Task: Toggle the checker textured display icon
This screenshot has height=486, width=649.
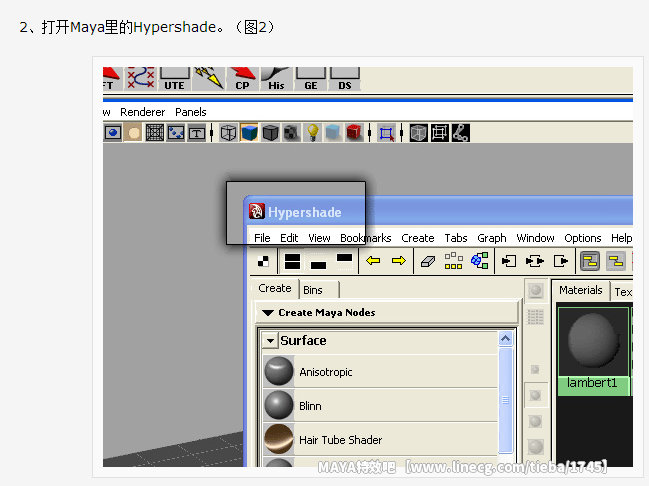Action: coord(291,133)
